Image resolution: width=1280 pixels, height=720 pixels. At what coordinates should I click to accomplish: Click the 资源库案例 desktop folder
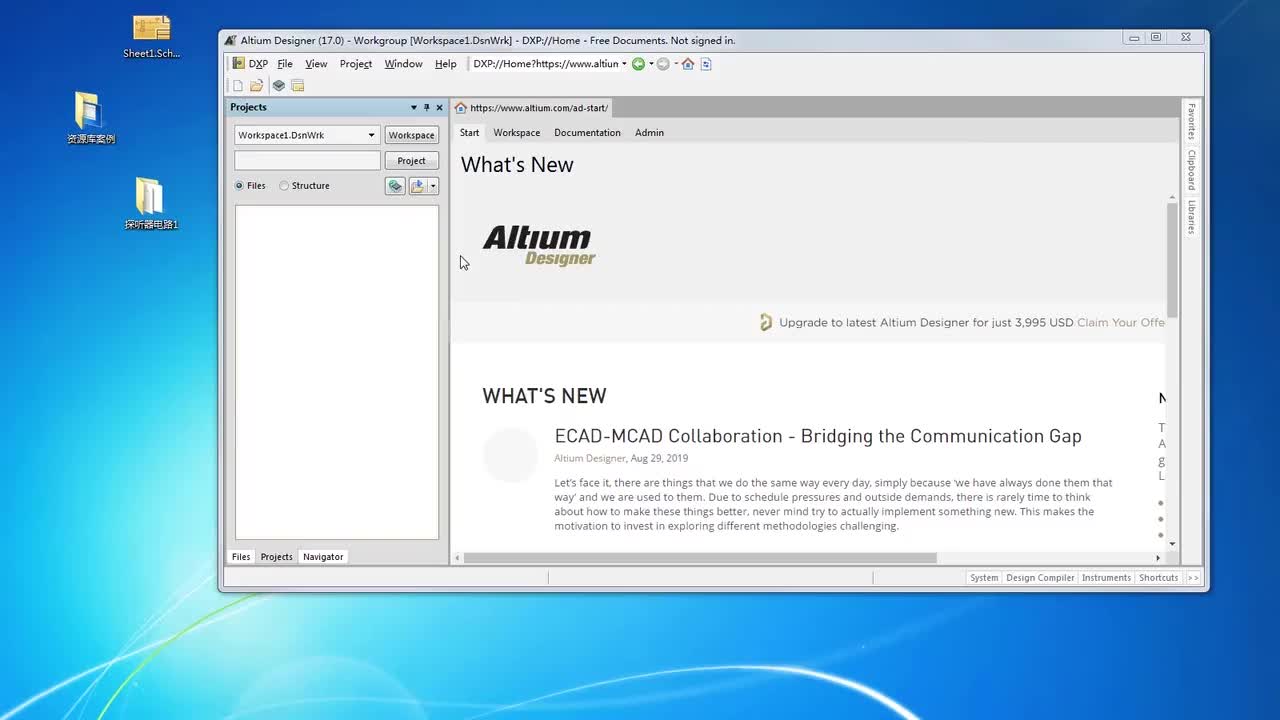[90, 117]
